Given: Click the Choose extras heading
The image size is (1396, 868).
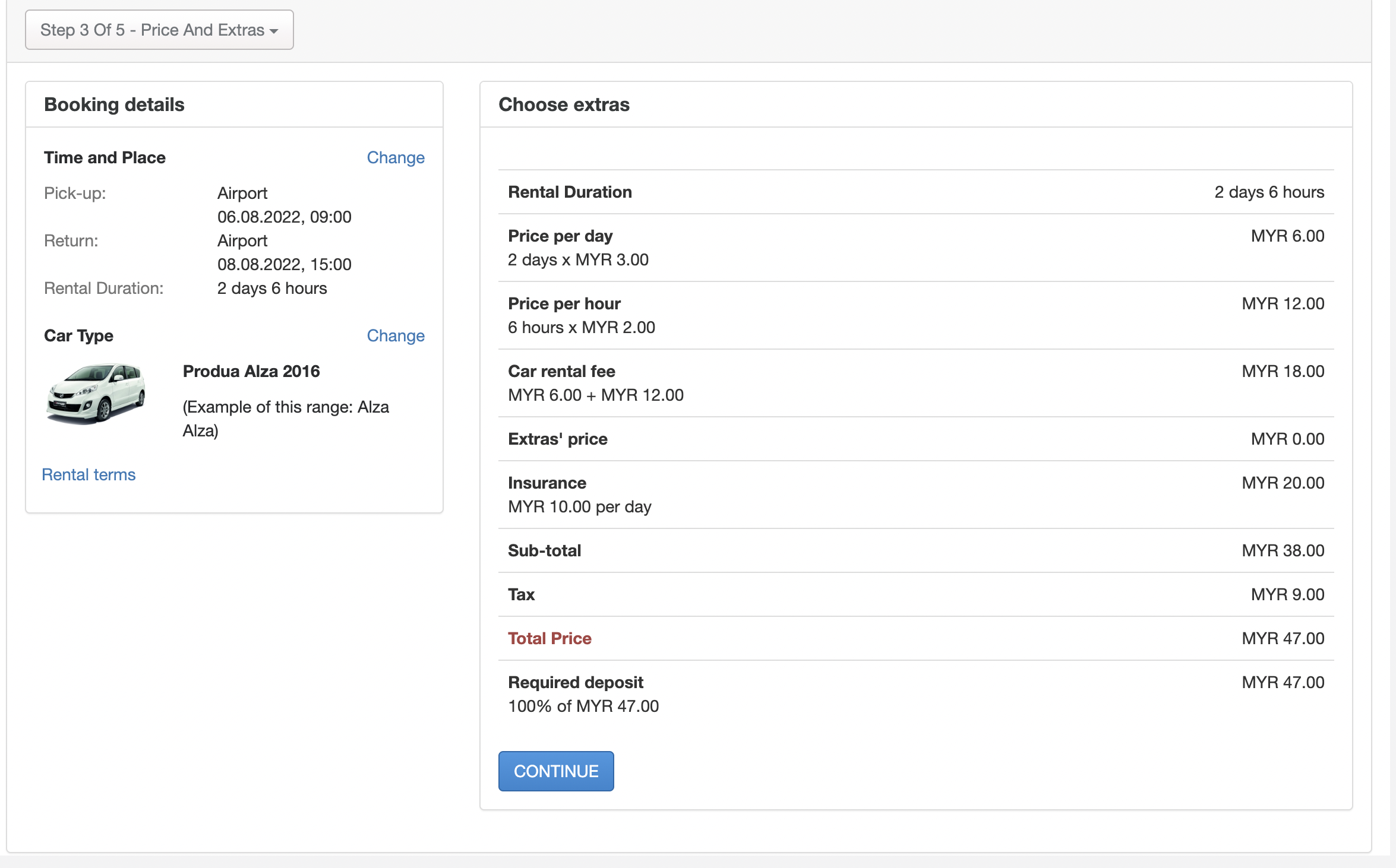Looking at the screenshot, I should click(x=564, y=104).
